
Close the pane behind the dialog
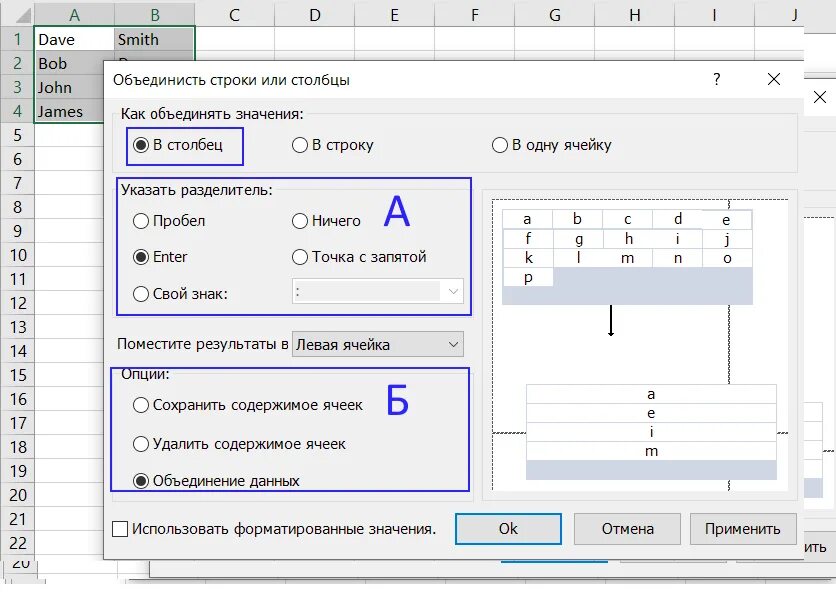click(x=820, y=97)
